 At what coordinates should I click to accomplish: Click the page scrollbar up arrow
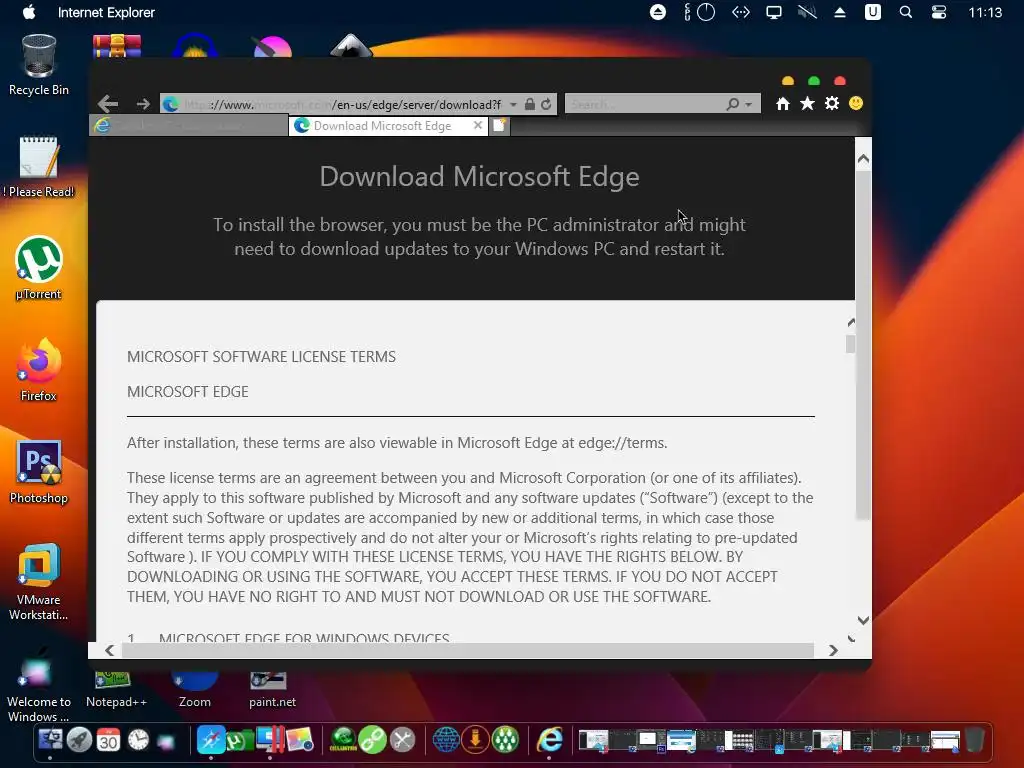coord(863,159)
